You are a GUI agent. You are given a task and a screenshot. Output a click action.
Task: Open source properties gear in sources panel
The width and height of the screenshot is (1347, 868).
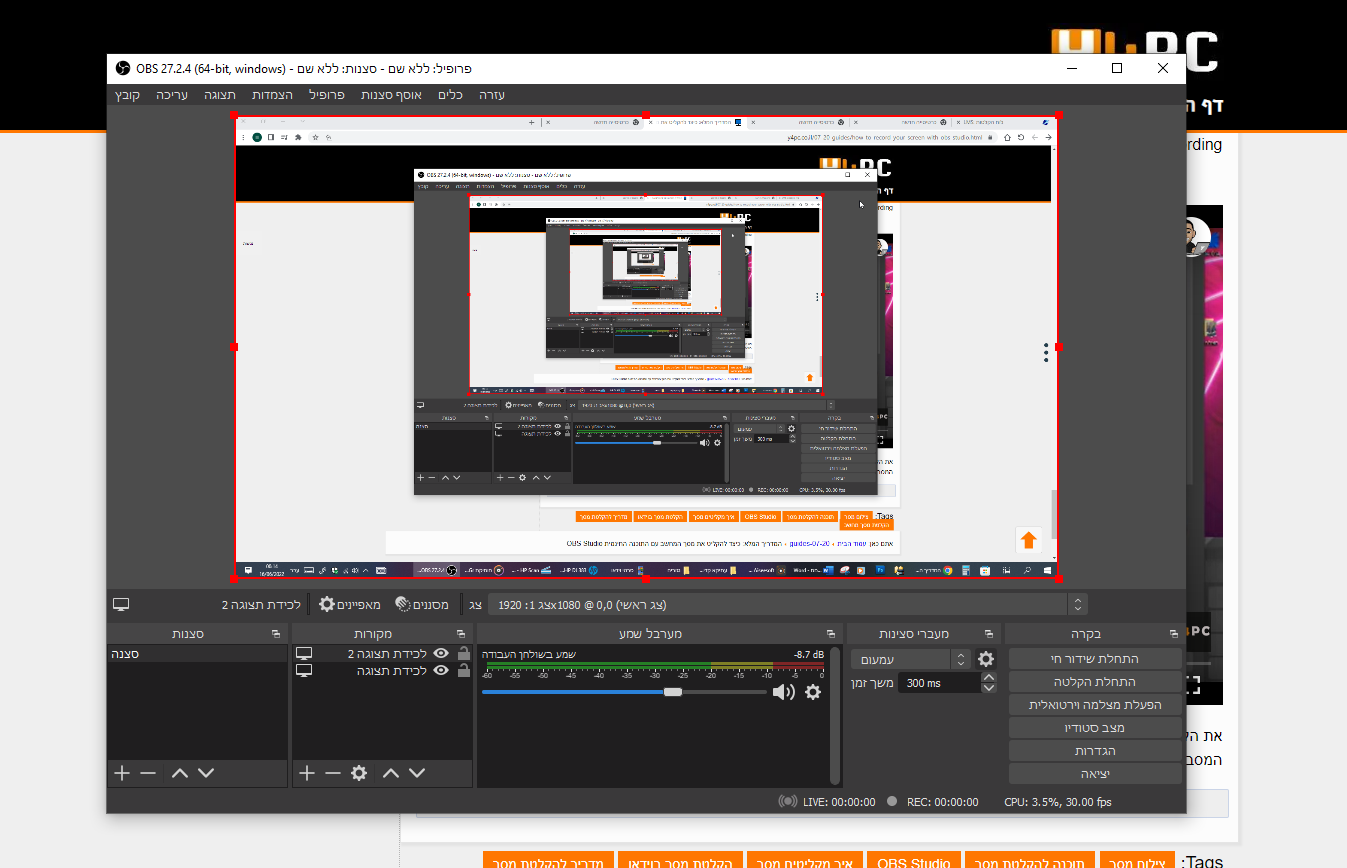359,773
